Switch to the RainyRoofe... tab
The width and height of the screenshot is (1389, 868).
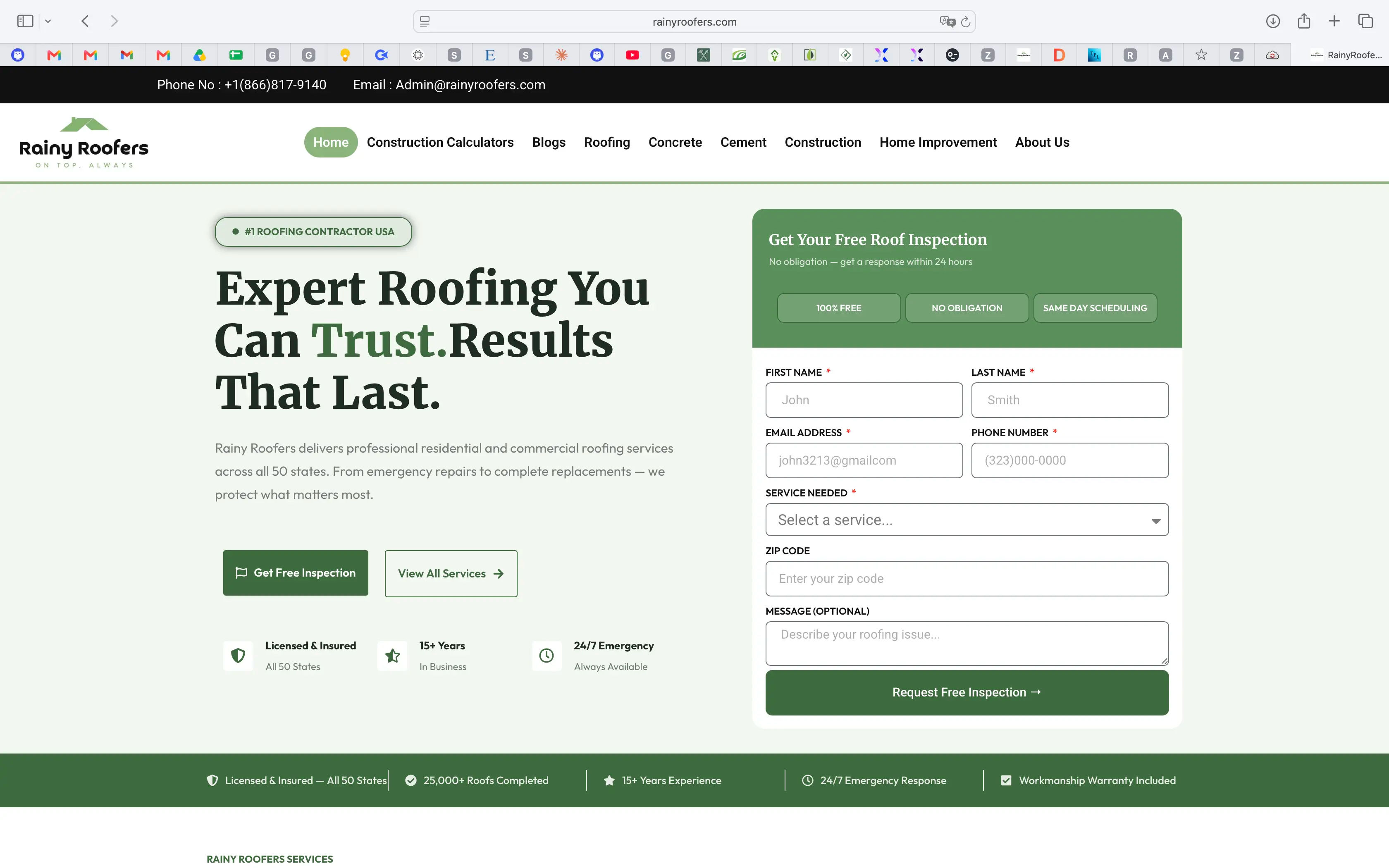pyautogui.click(x=1345, y=55)
